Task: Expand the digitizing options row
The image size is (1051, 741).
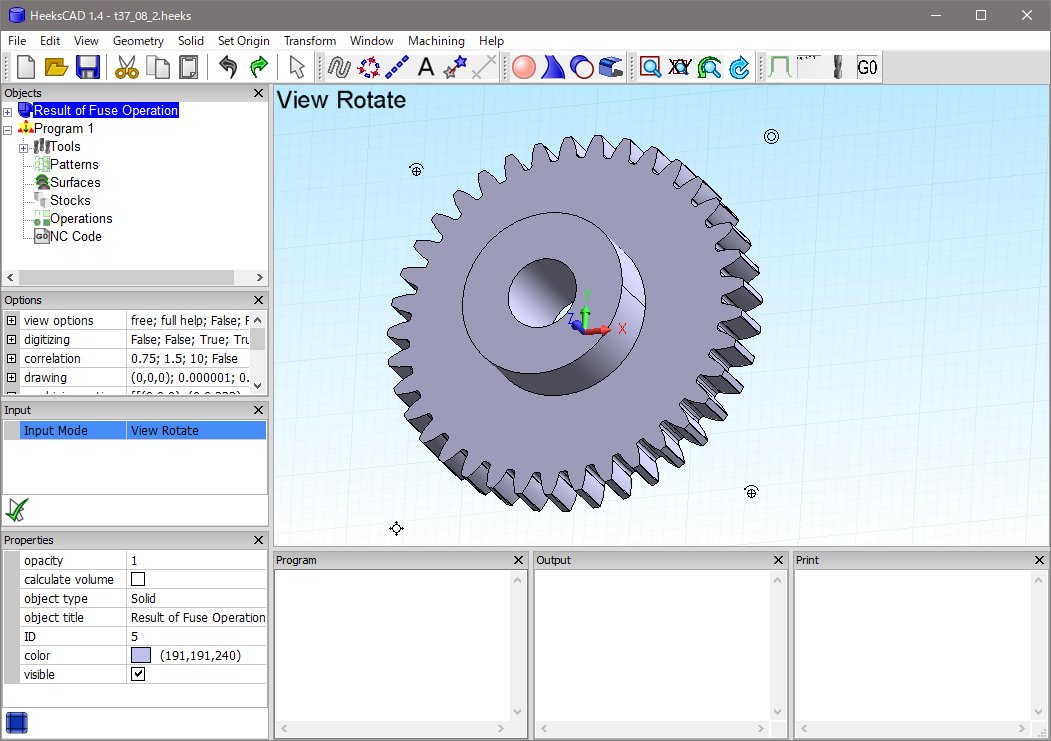Action: point(12,340)
